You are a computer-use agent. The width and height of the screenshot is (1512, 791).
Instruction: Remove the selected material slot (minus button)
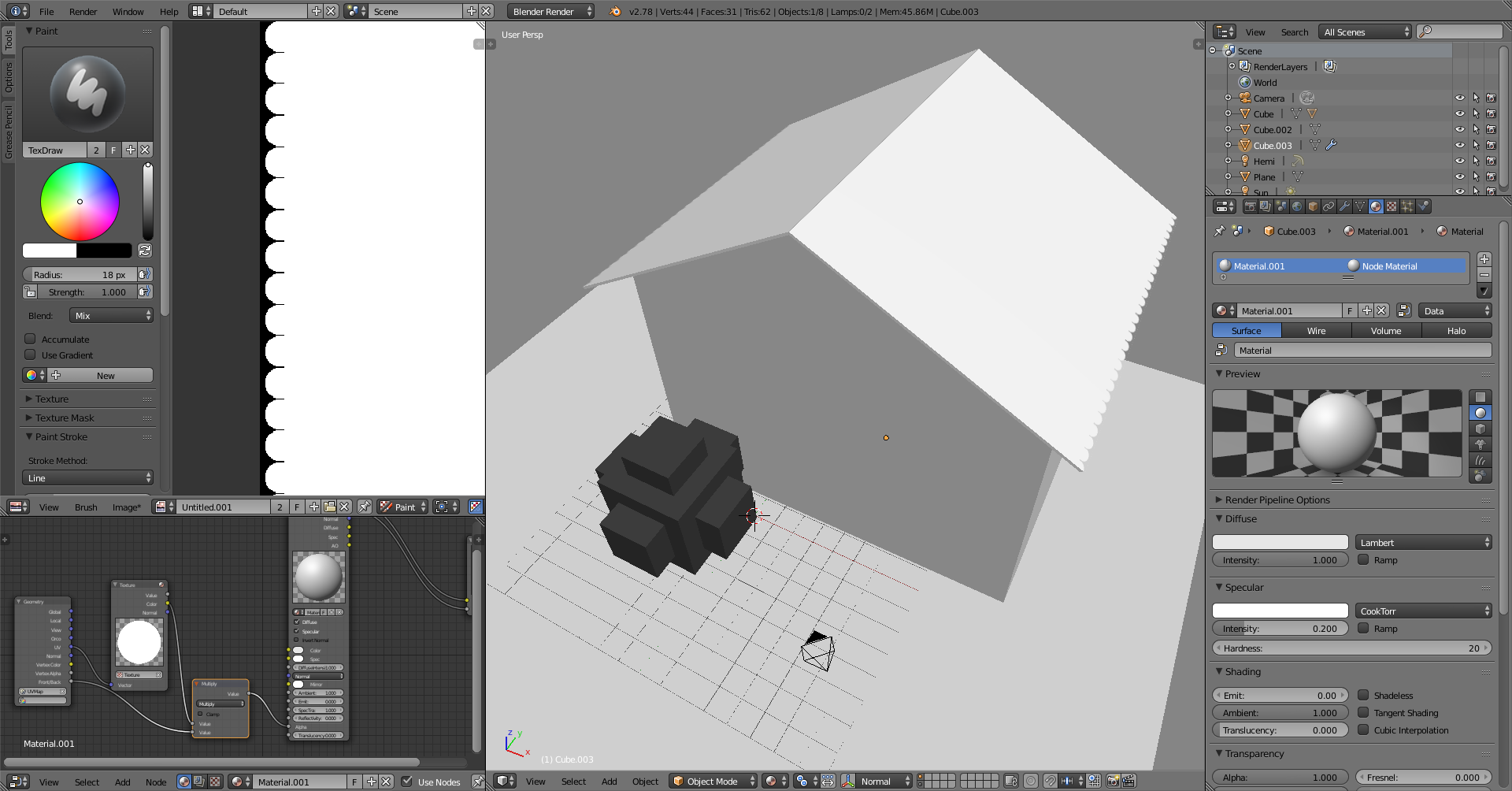tap(1484, 275)
